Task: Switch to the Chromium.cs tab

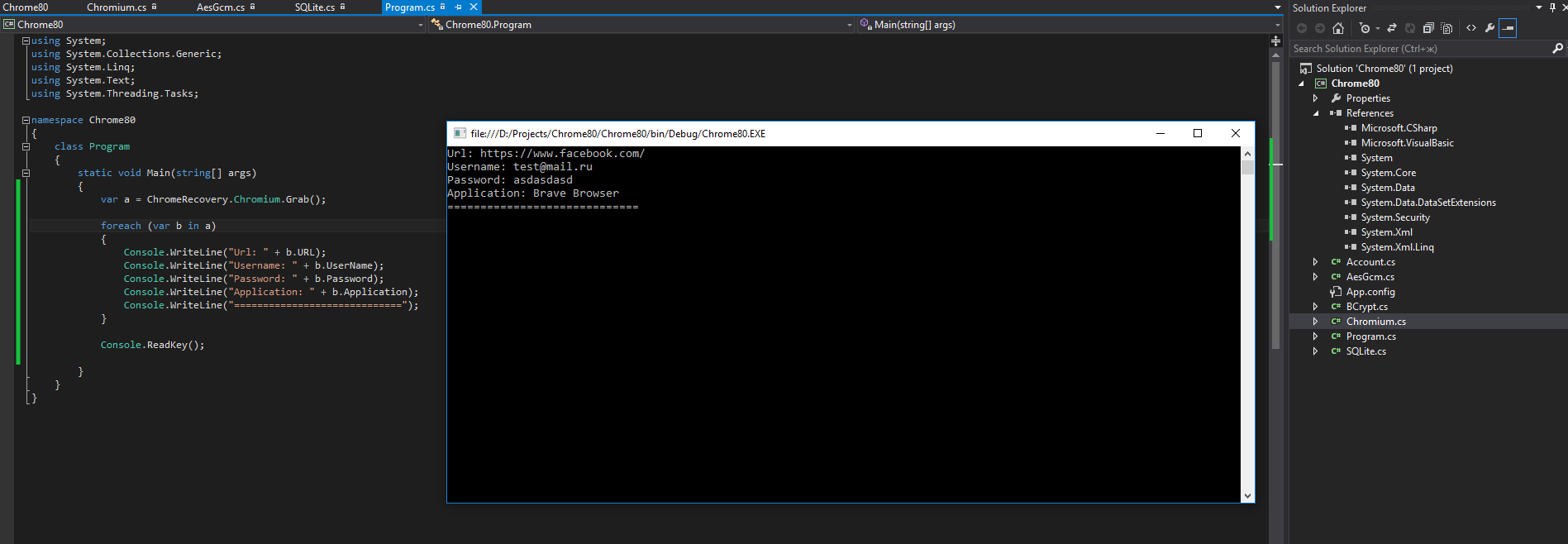Action: [117, 7]
